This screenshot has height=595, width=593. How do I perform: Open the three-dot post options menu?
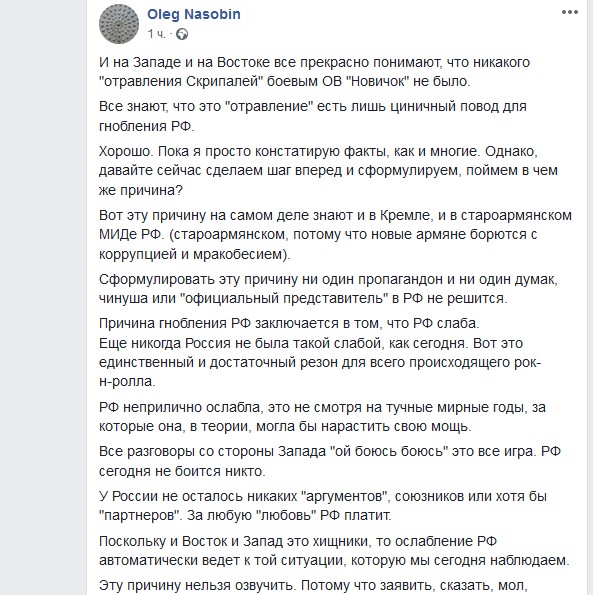click(x=569, y=13)
